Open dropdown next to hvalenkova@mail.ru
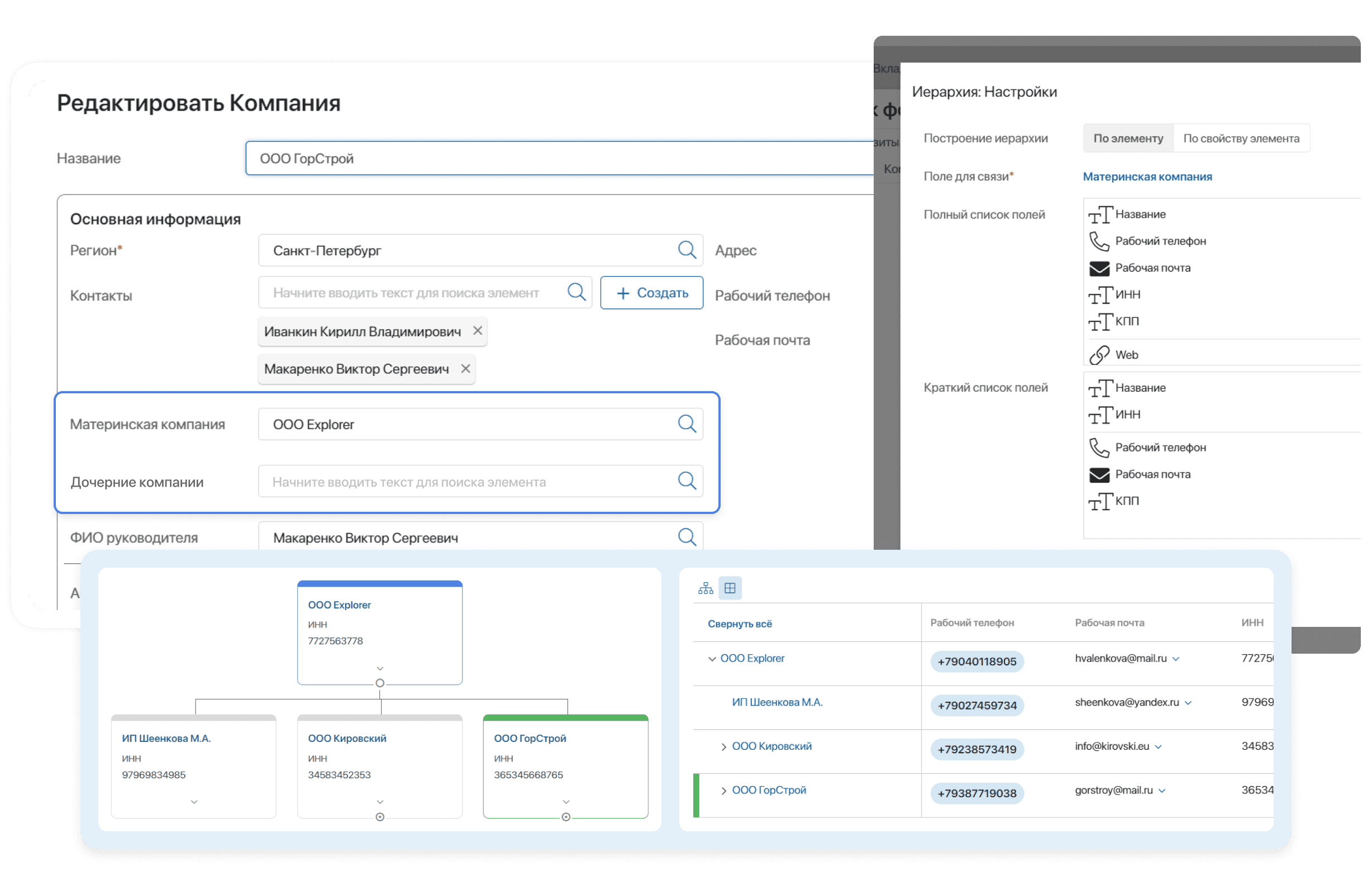This screenshot has height=885, width=1372. point(1175,659)
